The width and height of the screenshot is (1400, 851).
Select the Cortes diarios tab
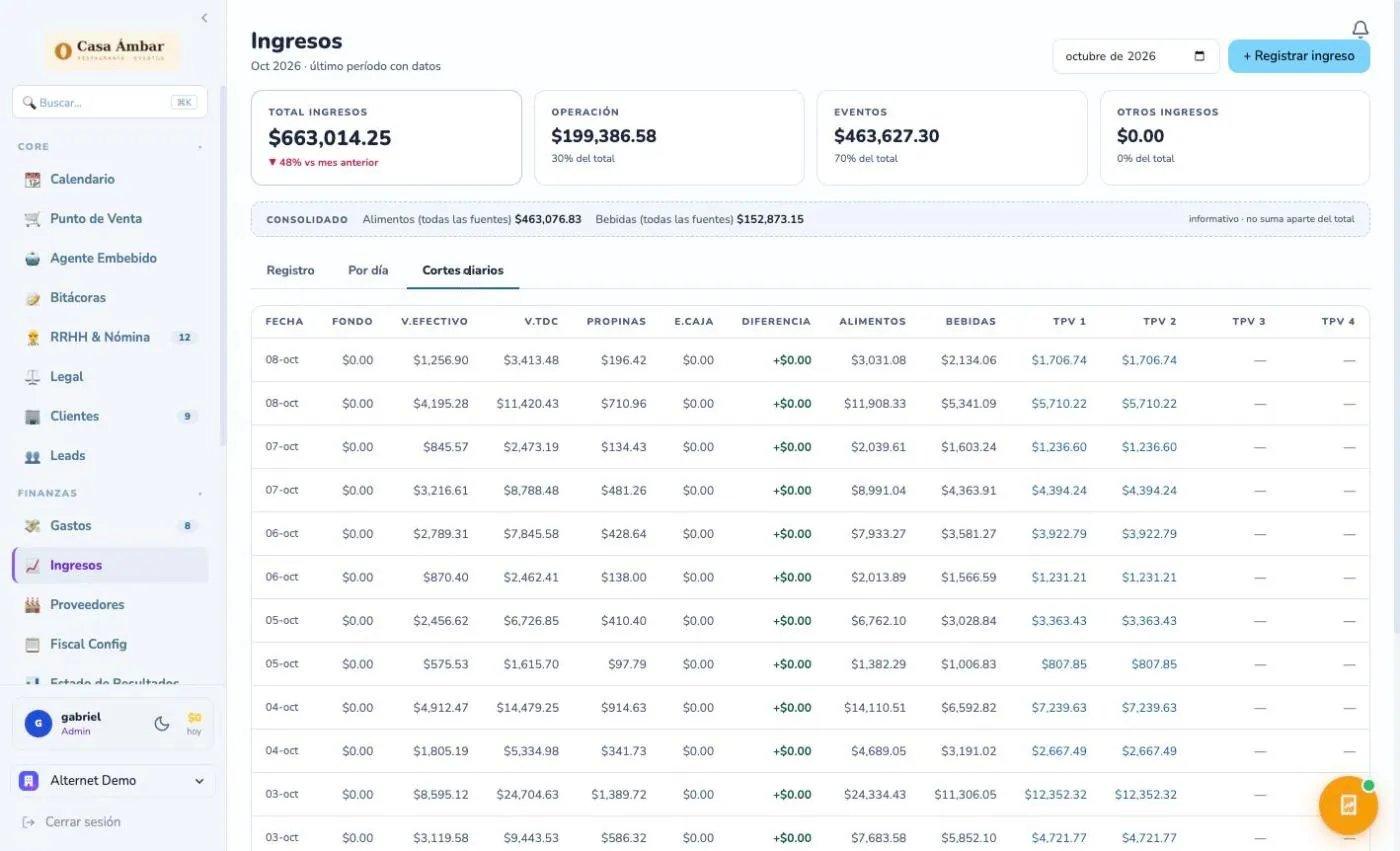[463, 270]
